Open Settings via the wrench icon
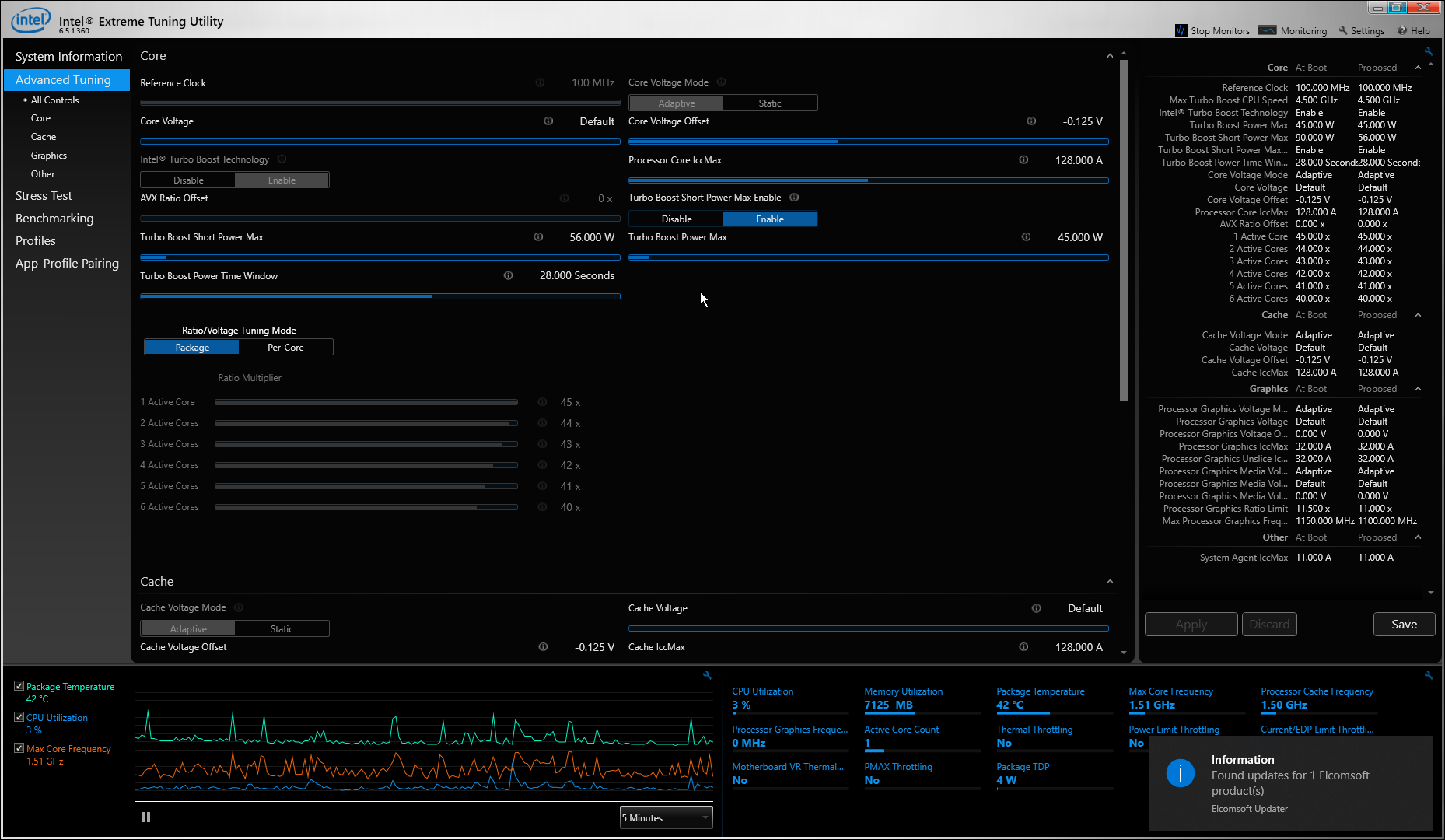 click(x=1343, y=30)
